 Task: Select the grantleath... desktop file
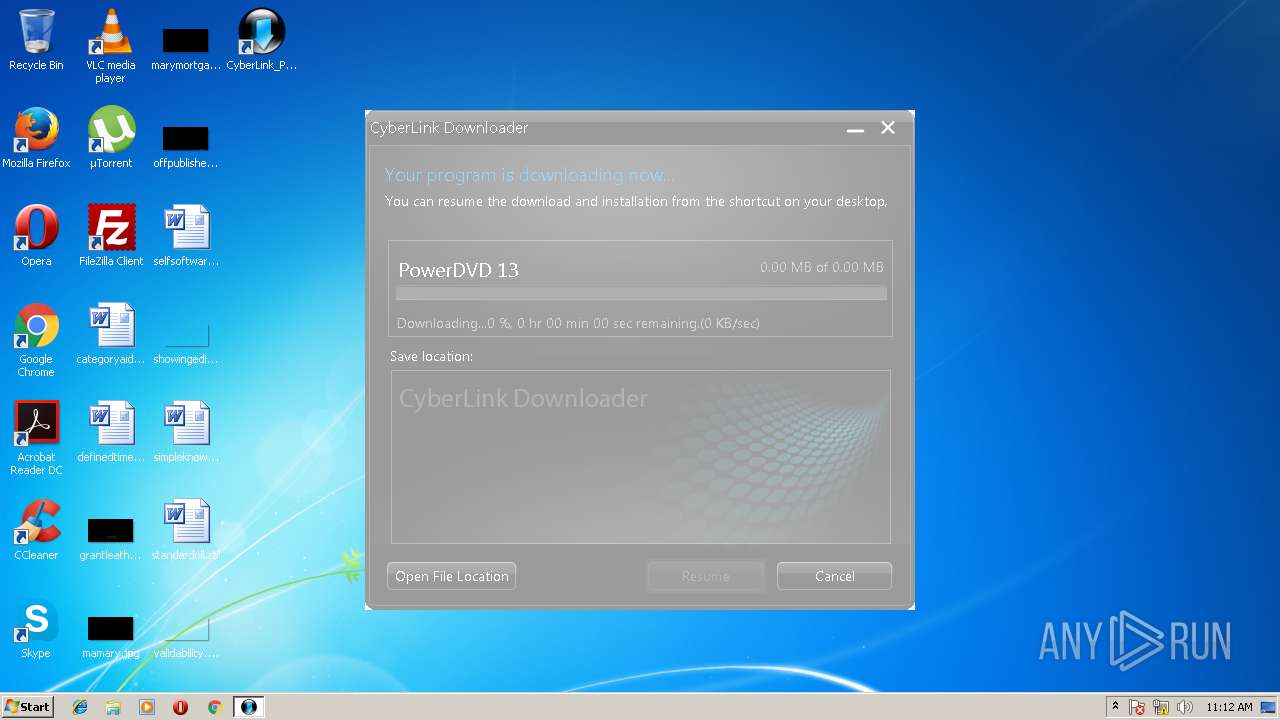[x=110, y=538]
